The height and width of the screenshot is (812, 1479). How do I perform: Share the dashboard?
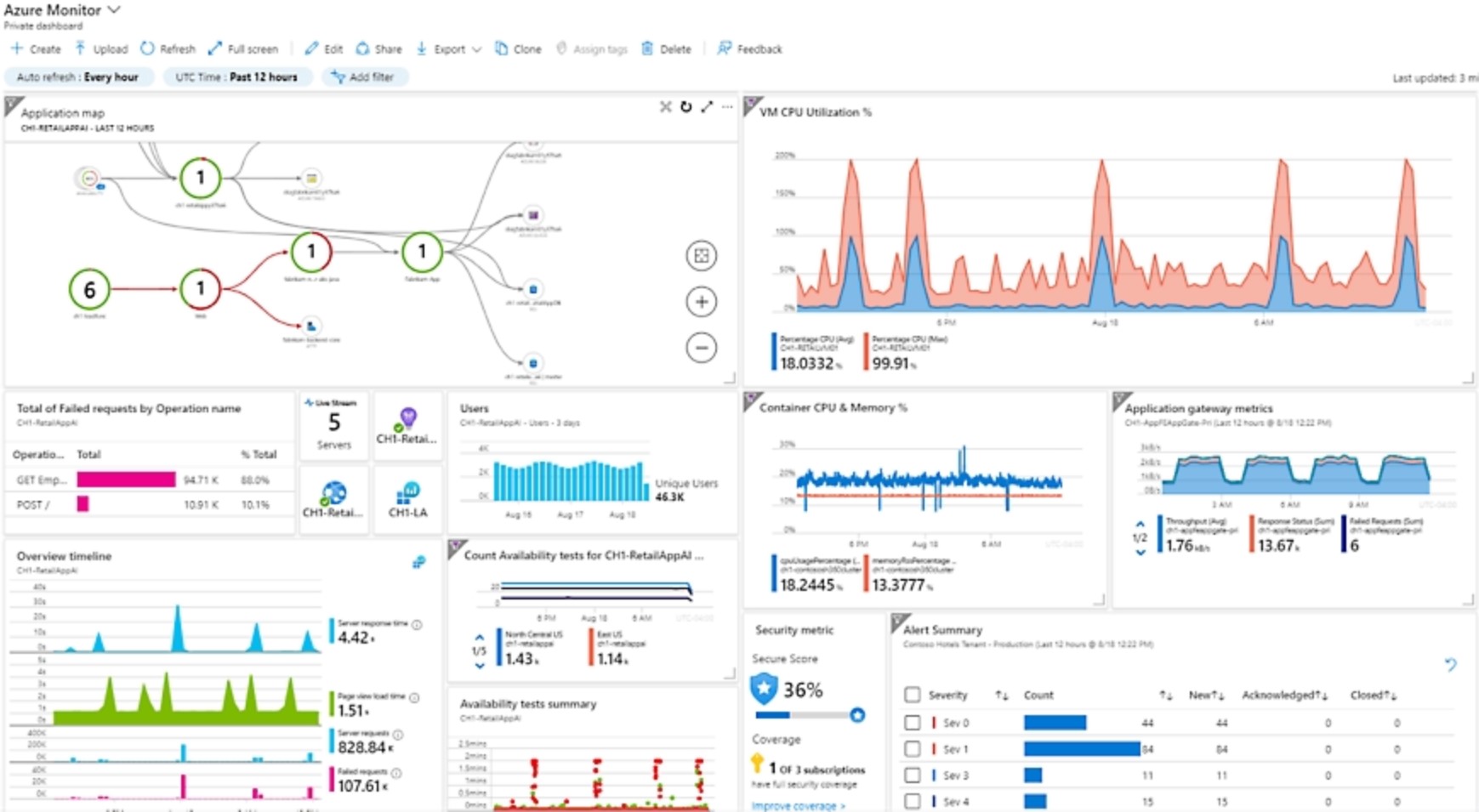click(x=379, y=49)
